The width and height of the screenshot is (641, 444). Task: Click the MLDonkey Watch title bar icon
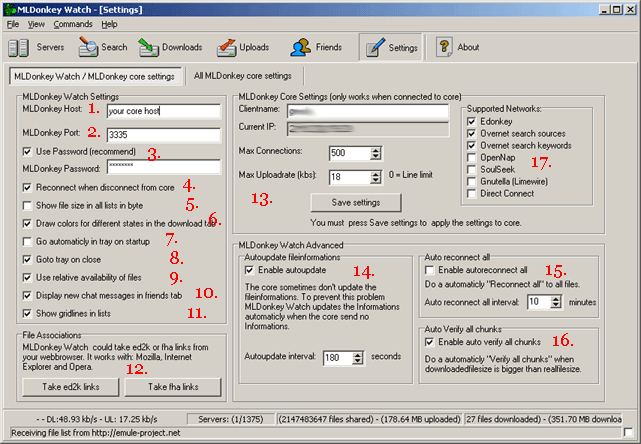coord(9,8)
